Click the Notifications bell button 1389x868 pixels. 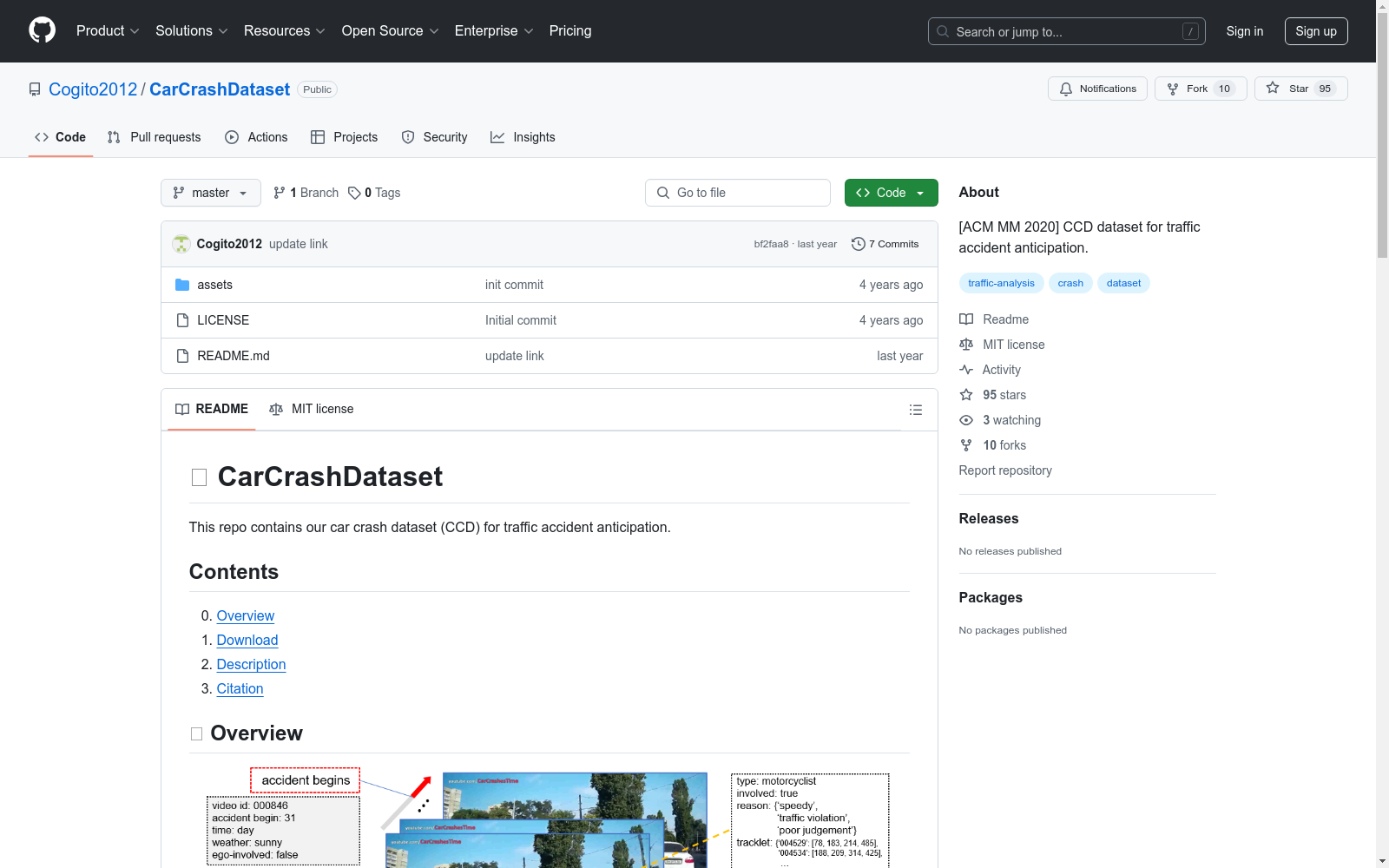tap(1097, 89)
